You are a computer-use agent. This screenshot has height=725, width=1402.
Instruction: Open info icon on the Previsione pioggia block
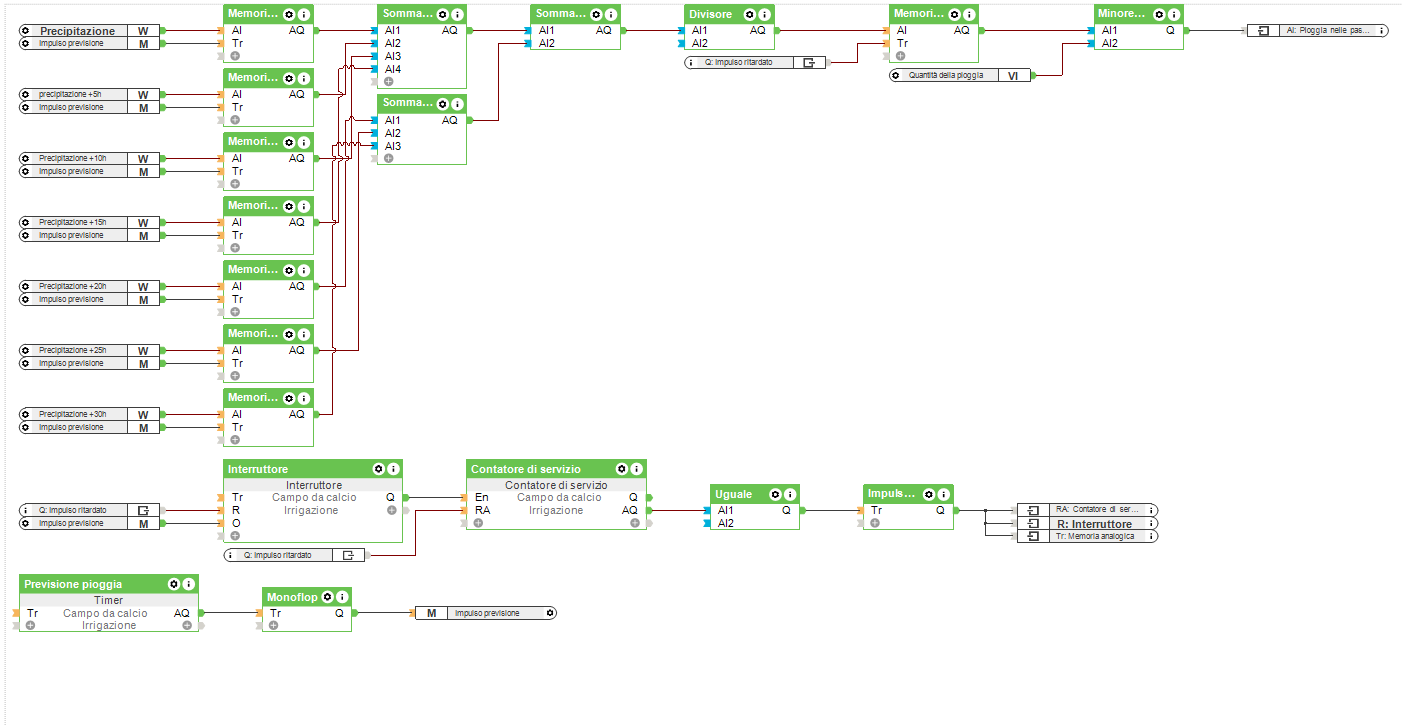tap(188, 584)
